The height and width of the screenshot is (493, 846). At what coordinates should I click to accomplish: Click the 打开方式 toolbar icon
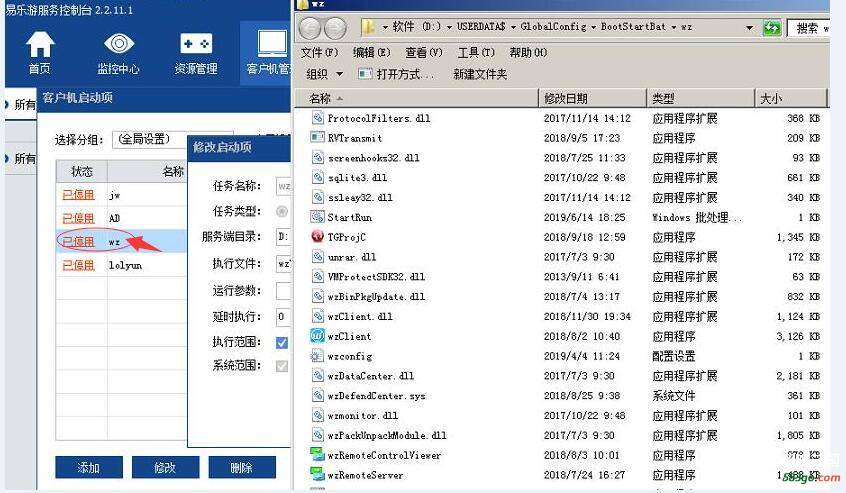tap(365, 74)
